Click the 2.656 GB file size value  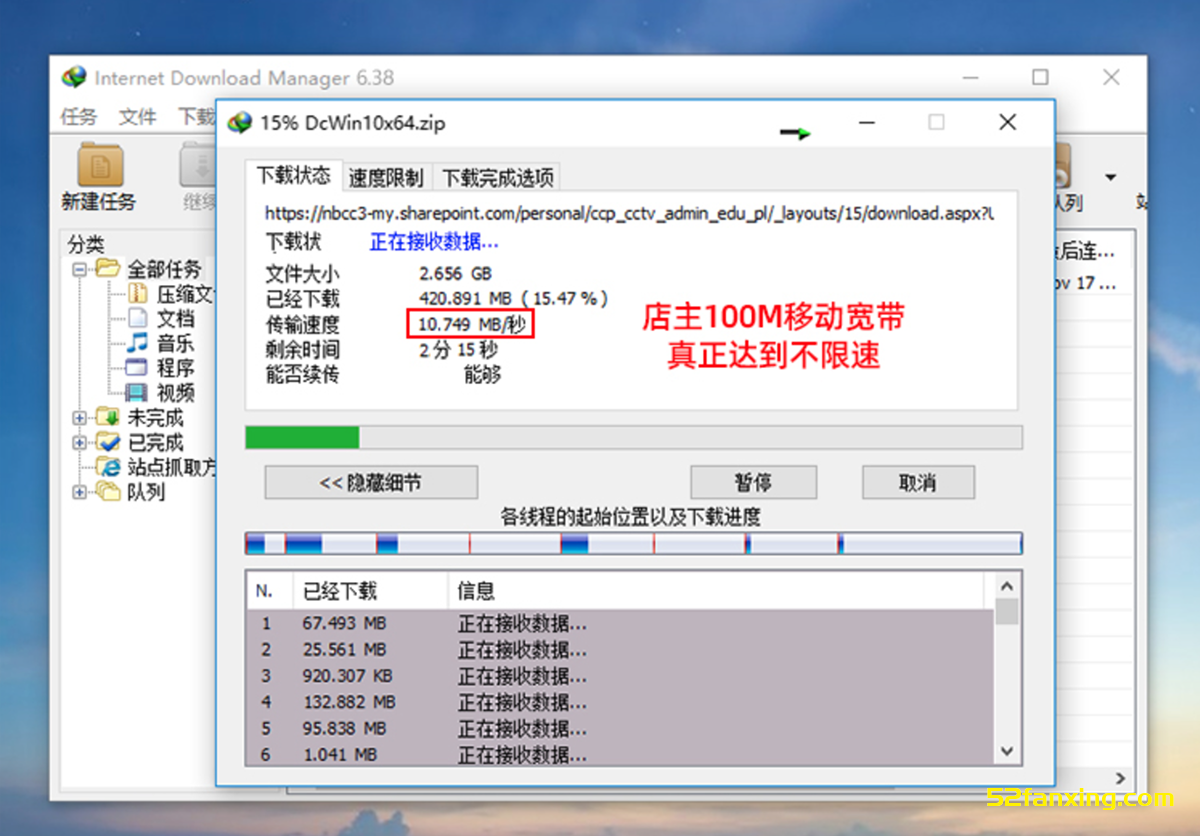click(x=455, y=274)
